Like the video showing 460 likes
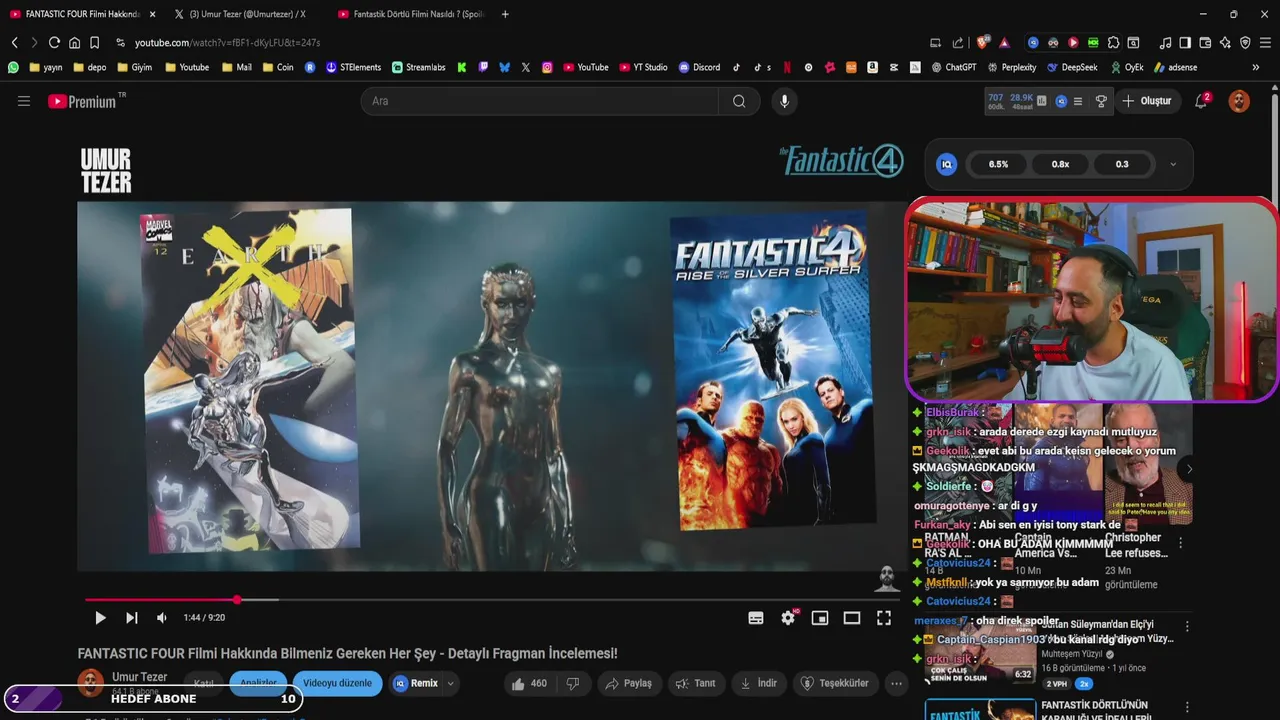1280x720 pixels. 529,683
